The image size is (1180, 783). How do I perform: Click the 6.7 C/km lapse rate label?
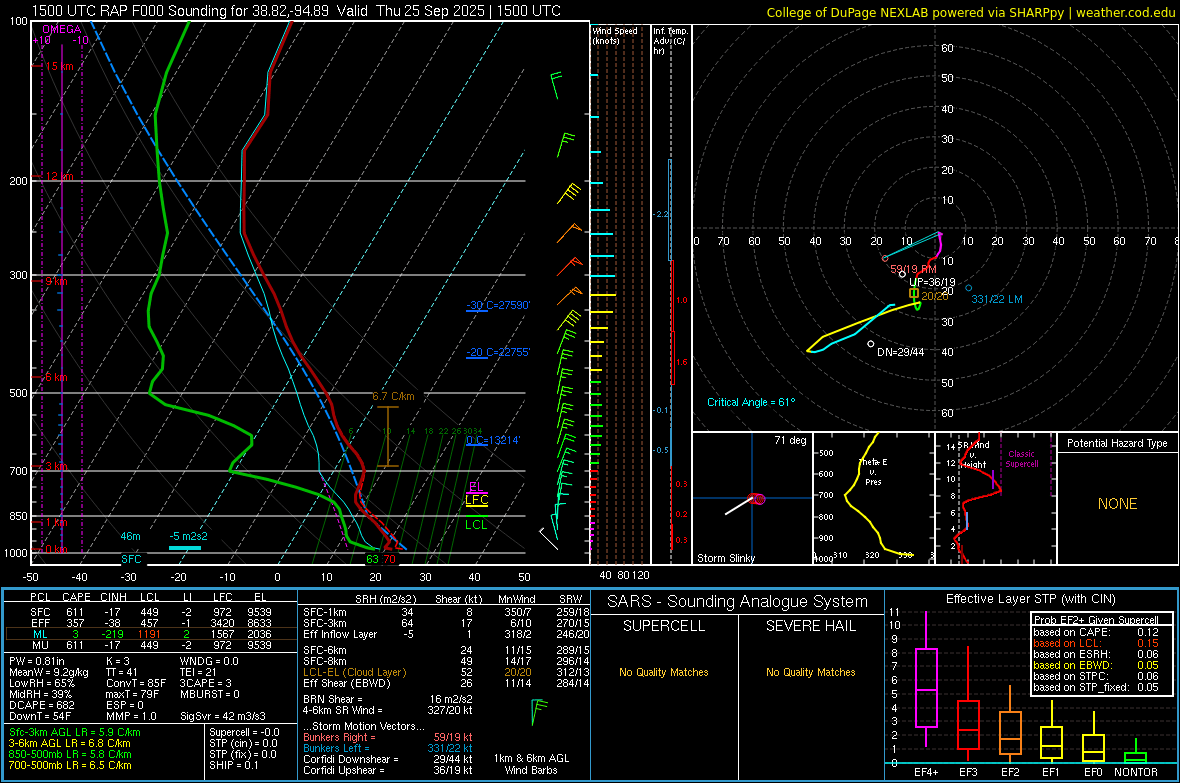pos(393,396)
